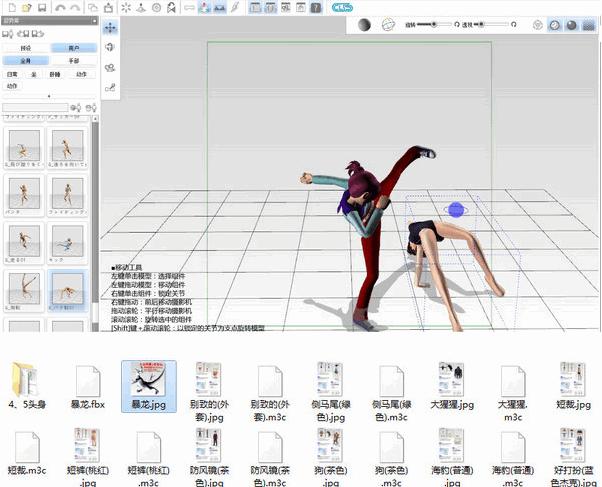Click the paste object toolbar icon
The width and height of the screenshot is (602, 487).
tap(109, 7)
